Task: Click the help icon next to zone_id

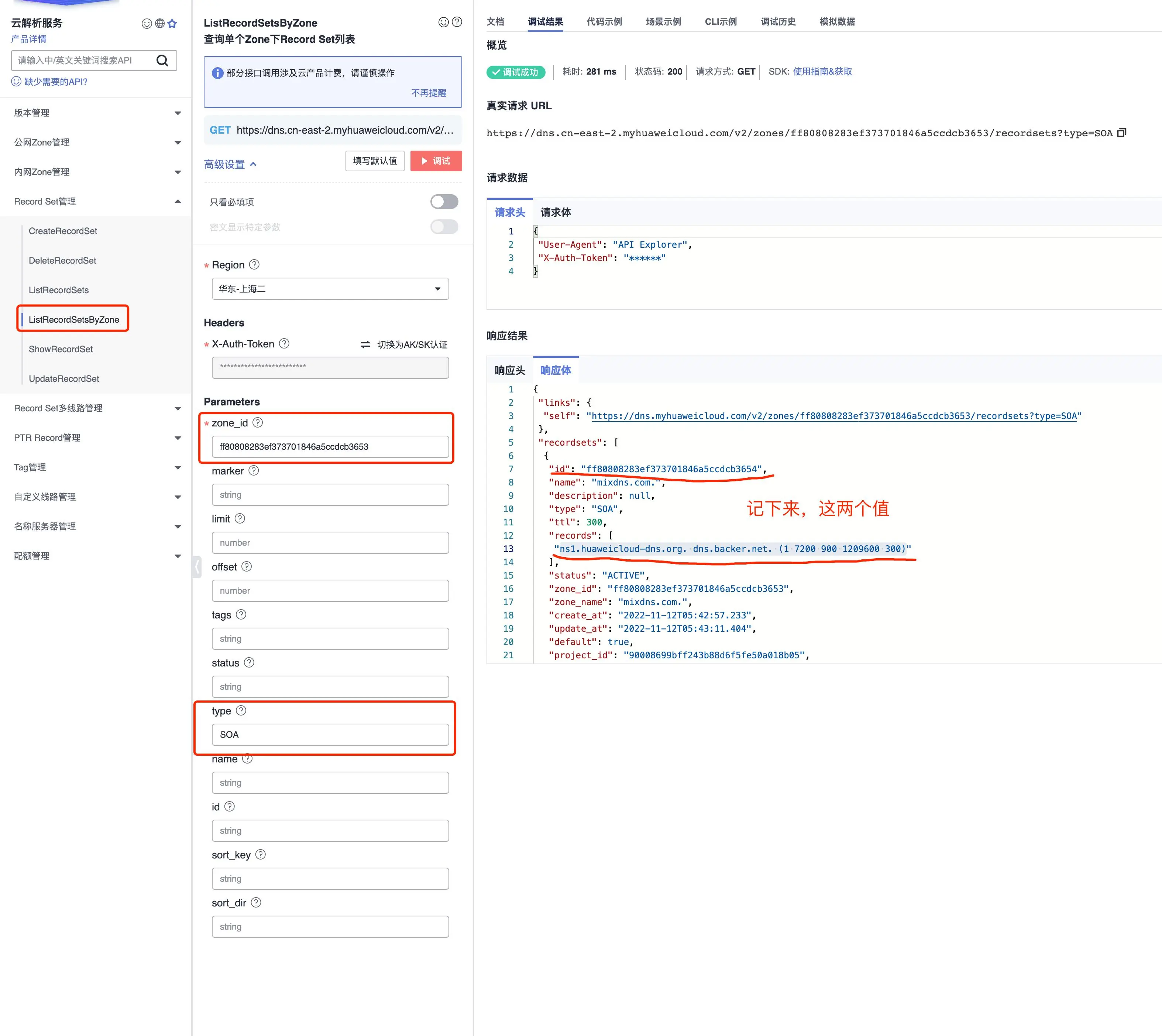Action: [x=258, y=422]
